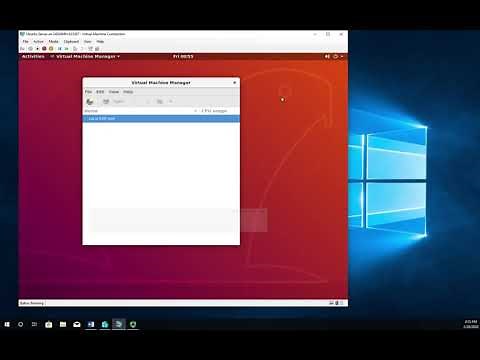Click Open button in Virtual Machine Manager toolbar
Viewport: 480px width, 360px height.
pyautogui.click(x=113, y=102)
